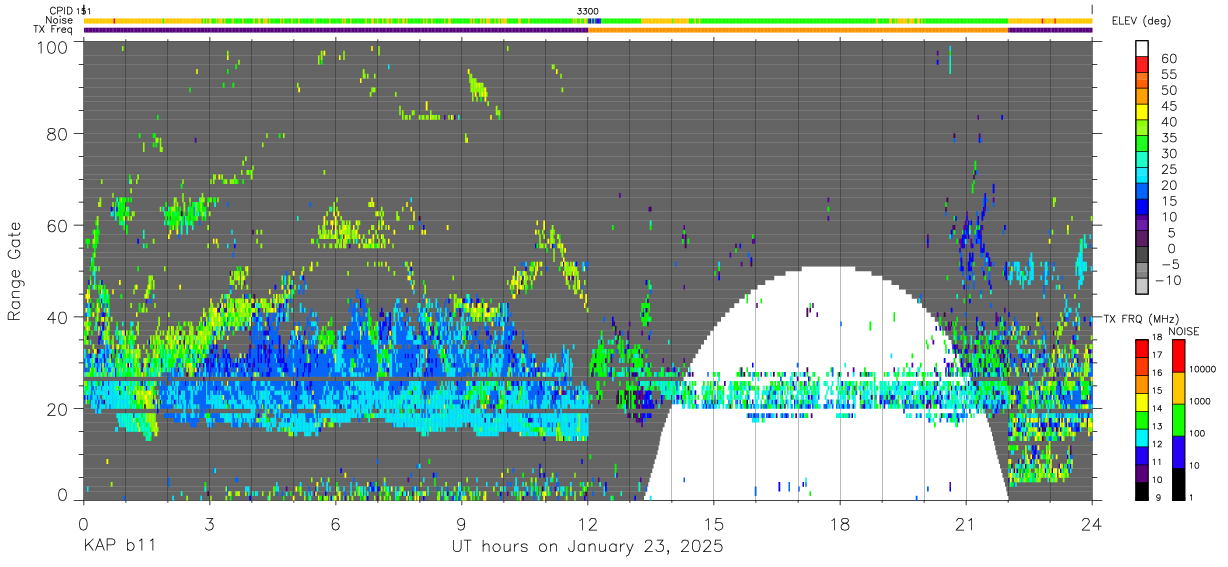
Task: Select the yellow 45 degree elevation color
Action: [x=1142, y=113]
